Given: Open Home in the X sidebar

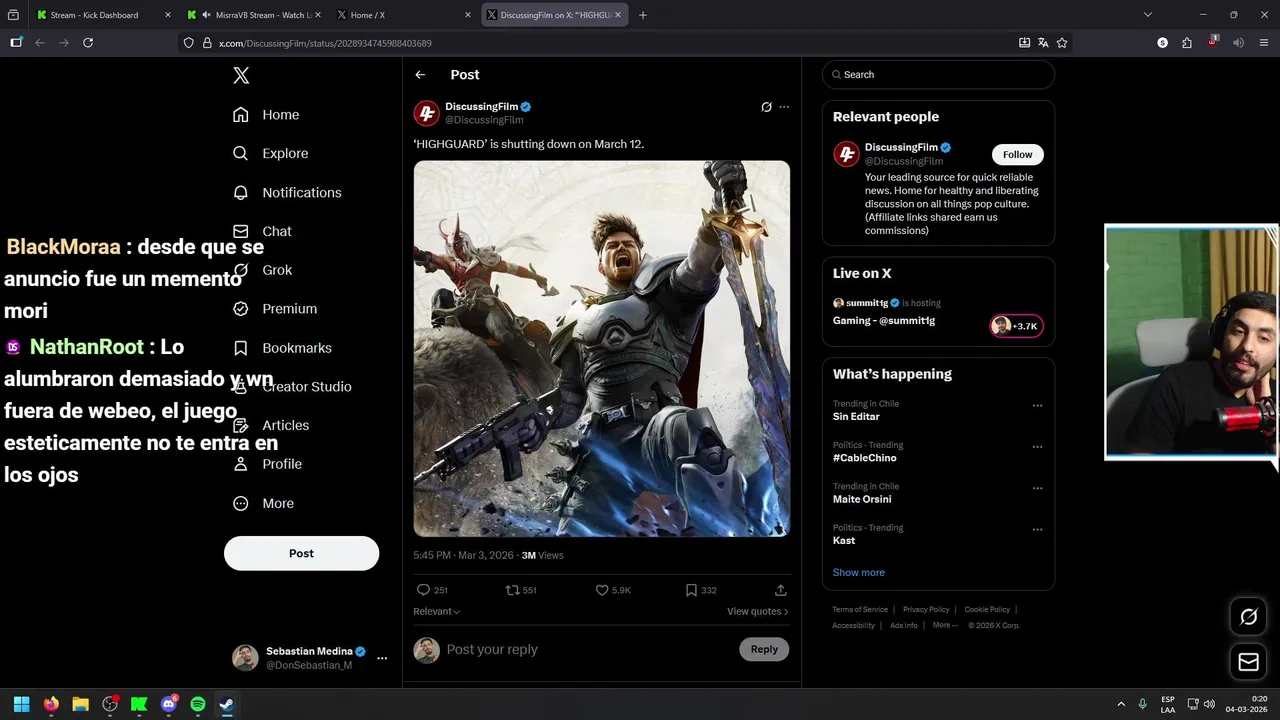Looking at the screenshot, I should 266,115.
